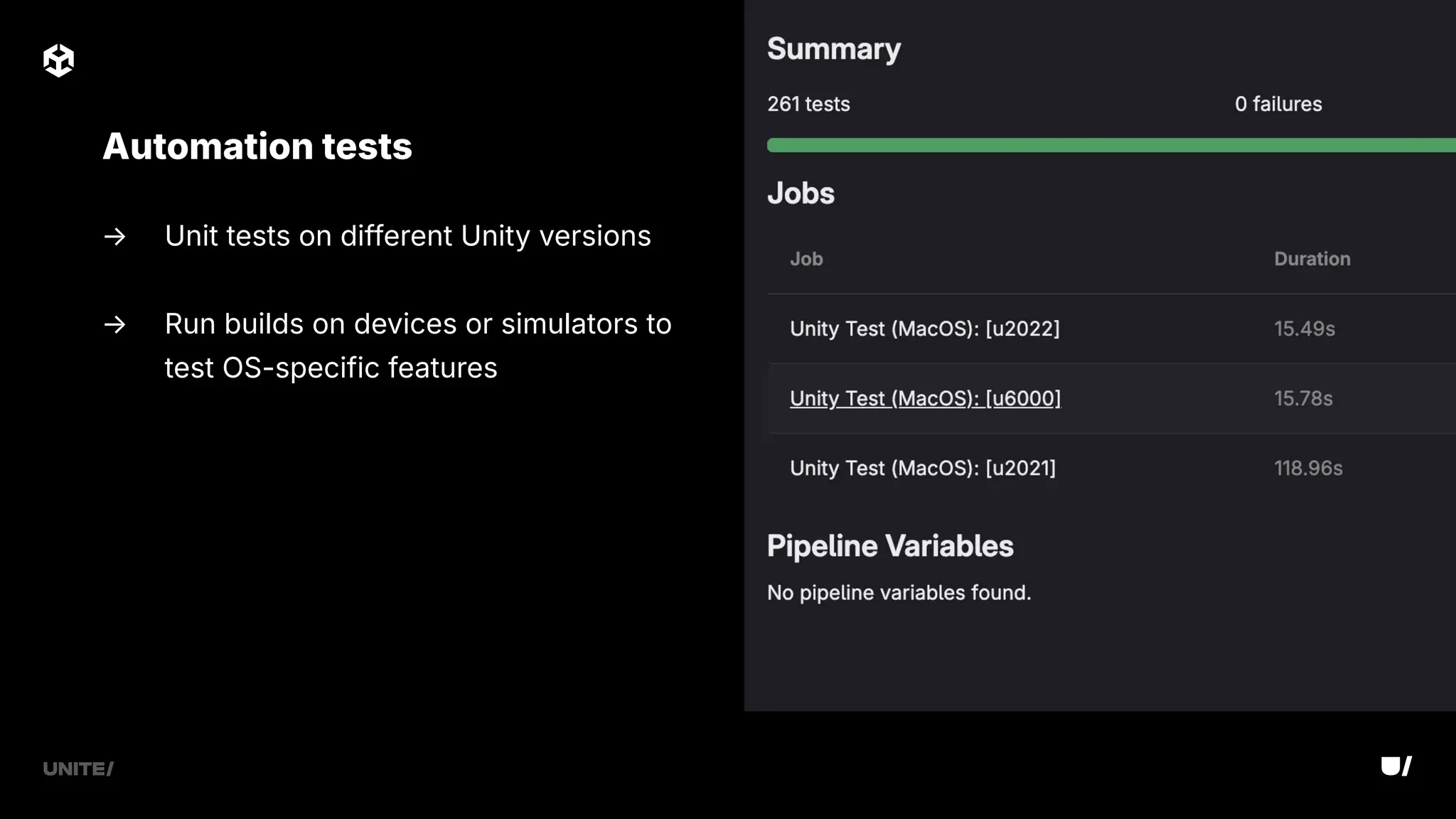This screenshot has height=819, width=1456.
Task: Click the UNITE/ wordmark in the footer
Action: coord(78,769)
